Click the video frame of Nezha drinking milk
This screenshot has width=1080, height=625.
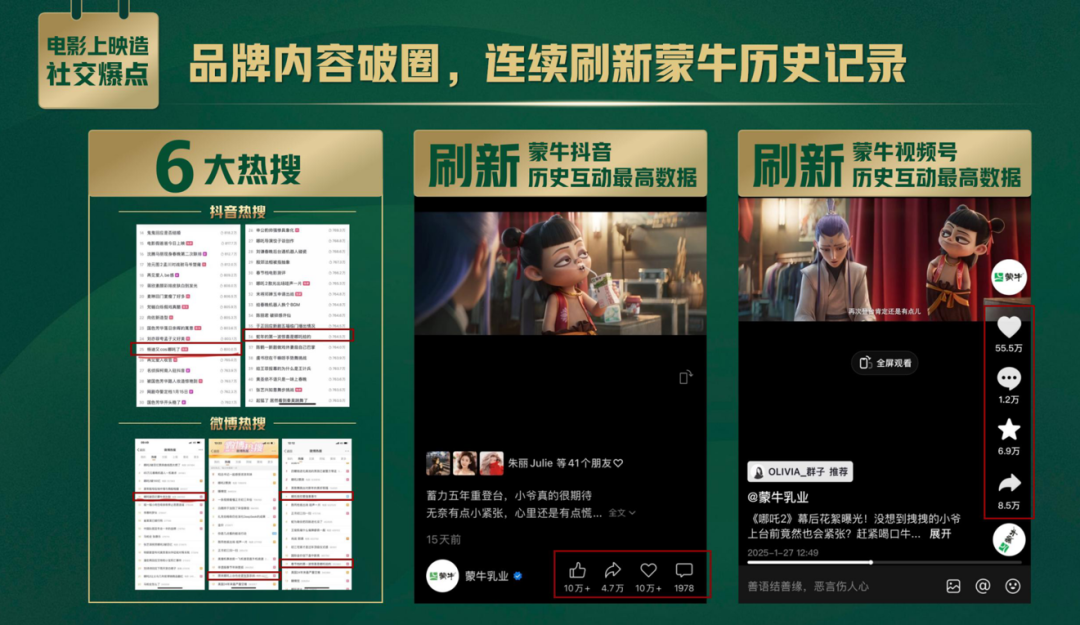tap(560, 274)
